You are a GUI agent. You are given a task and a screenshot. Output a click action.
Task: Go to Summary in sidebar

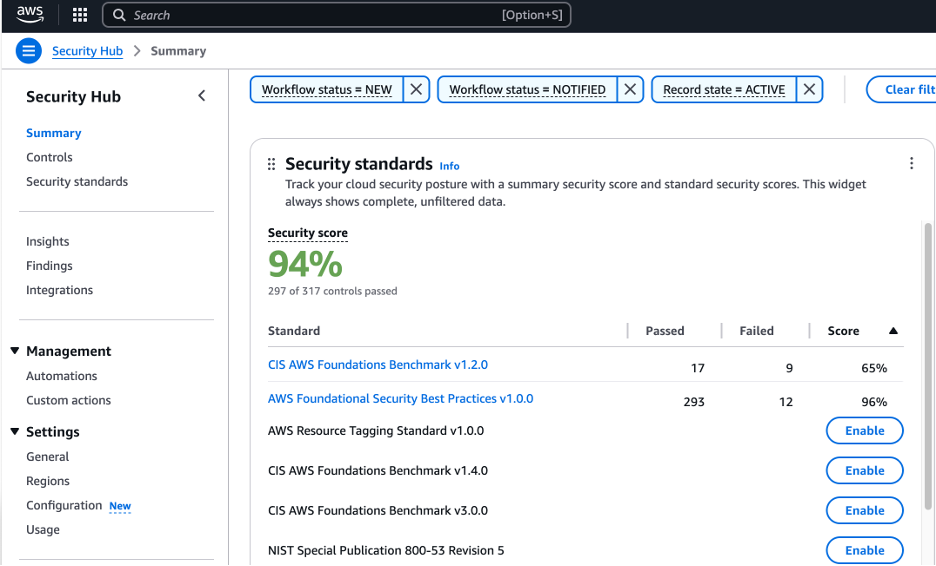tap(54, 133)
